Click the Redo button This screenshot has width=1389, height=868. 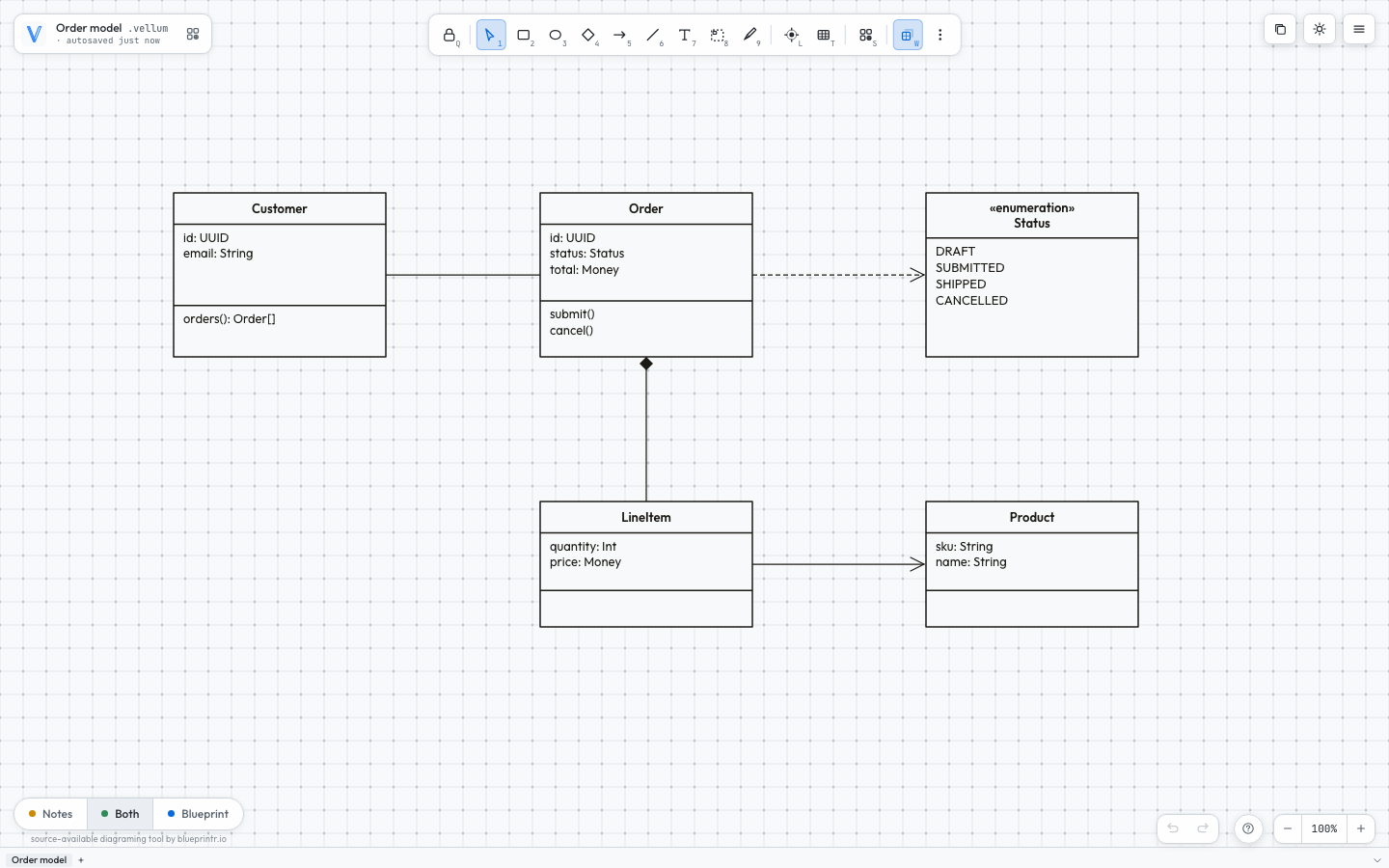[x=1203, y=828]
